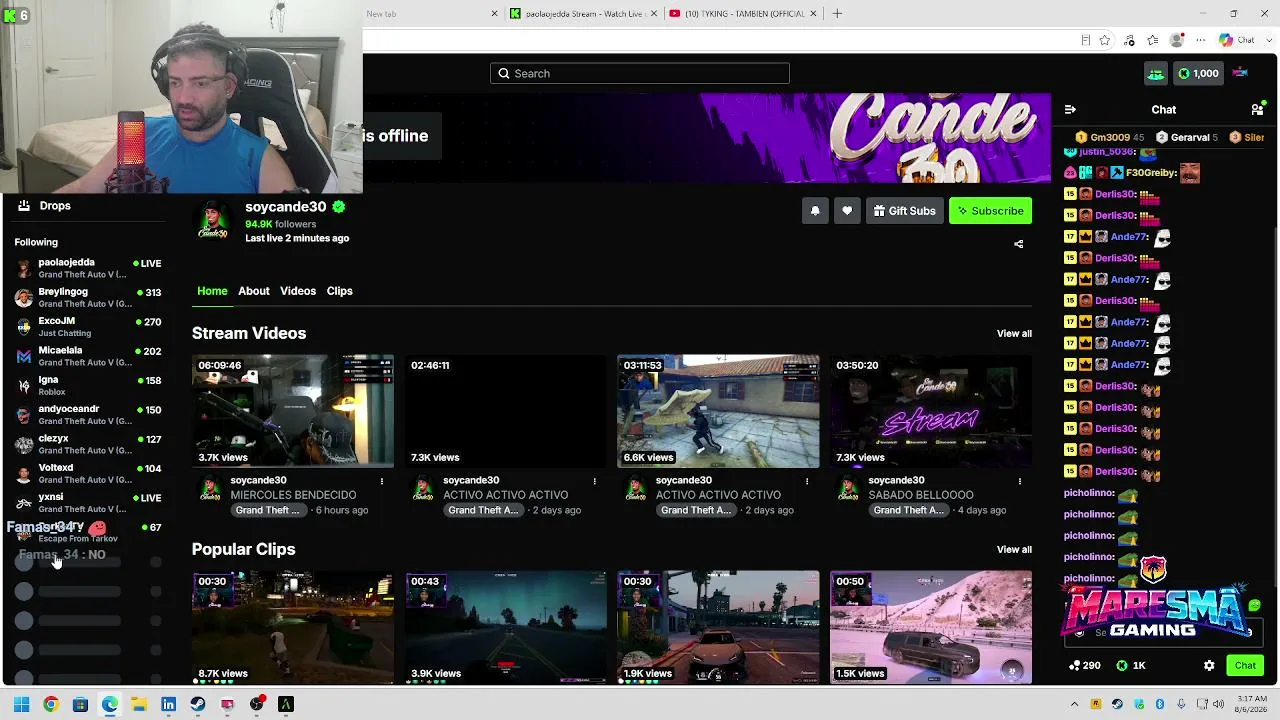This screenshot has height=720, width=1280.
Task: Open OBS Studio from the taskbar
Action: 257,705
